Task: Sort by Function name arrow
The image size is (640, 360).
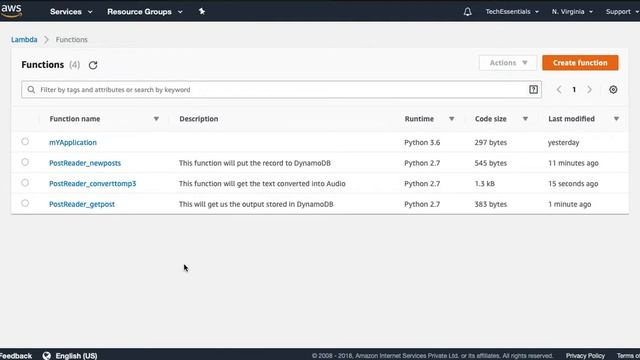Action: [x=156, y=119]
